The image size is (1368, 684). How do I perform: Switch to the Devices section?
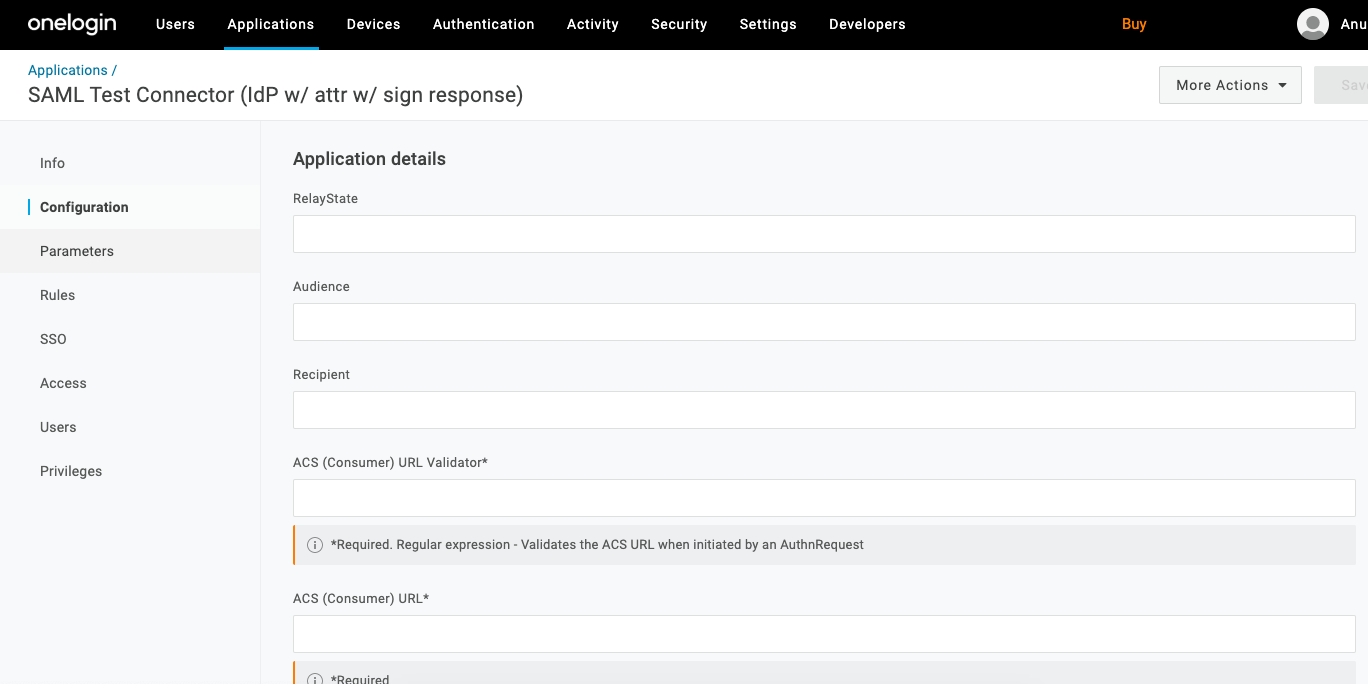pyautogui.click(x=373, y=24)
